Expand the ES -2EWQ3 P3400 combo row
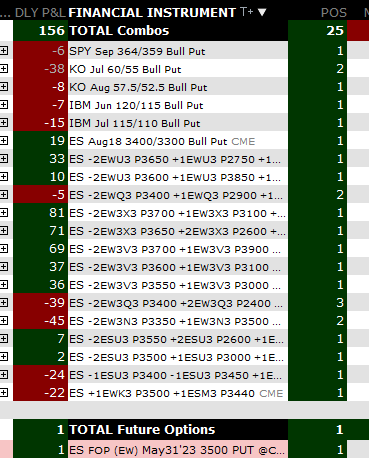Viewport: 369px width, 469px height. click(x=4, y=195)
